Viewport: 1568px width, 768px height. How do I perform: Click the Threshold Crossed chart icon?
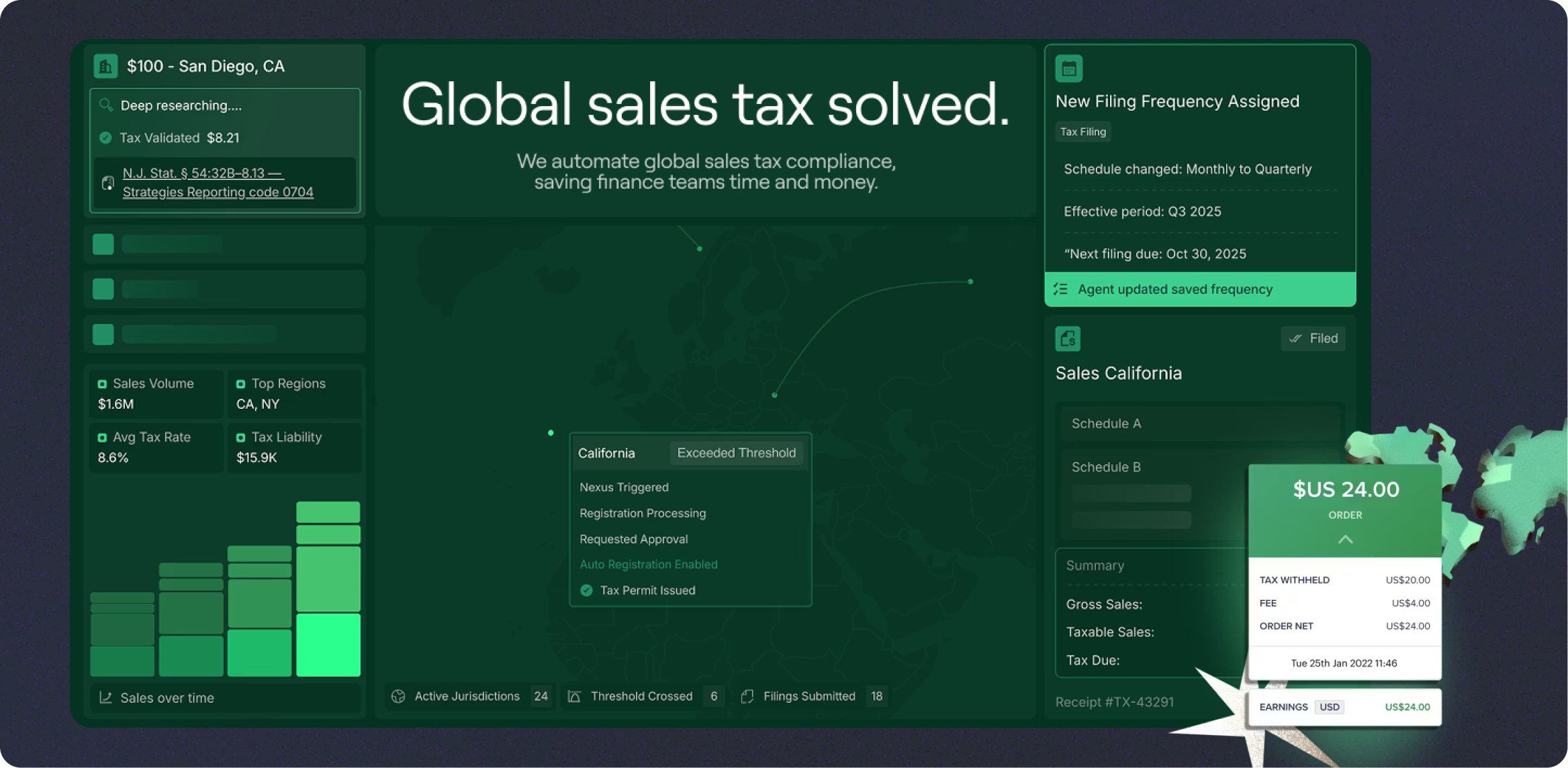click(x=574, y=696)
